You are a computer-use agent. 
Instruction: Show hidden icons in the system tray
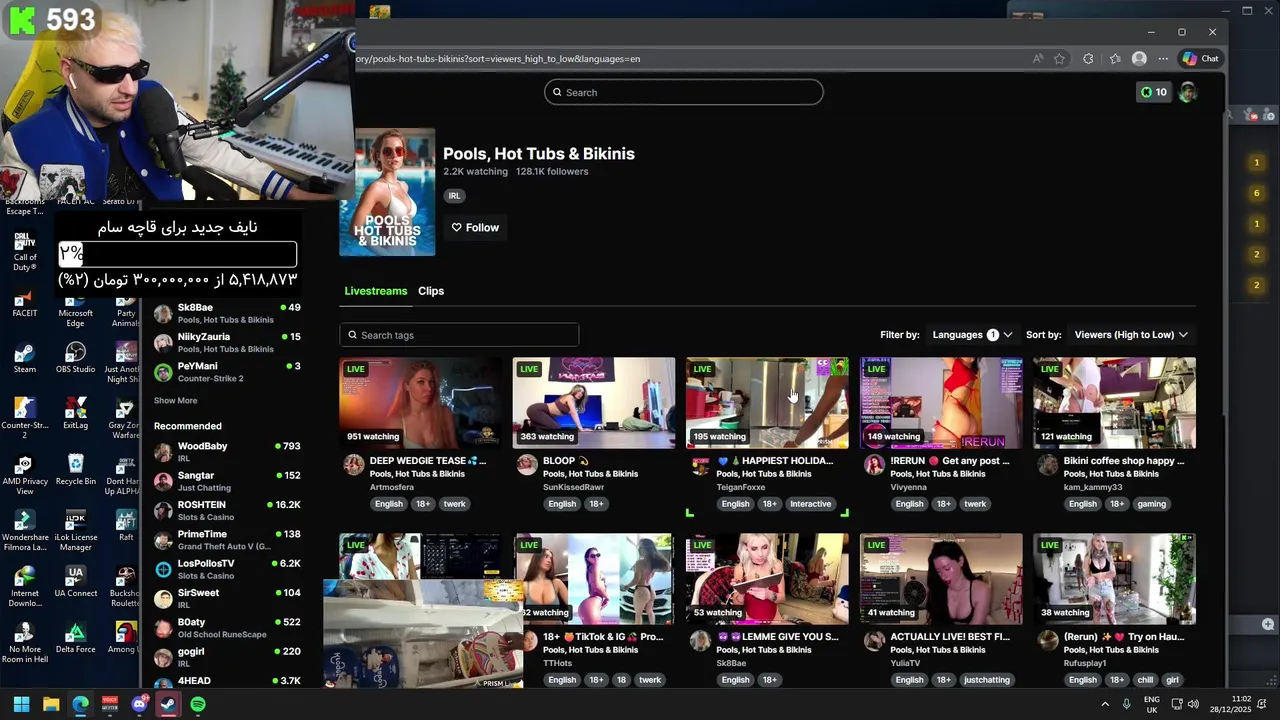point(1105,704)
